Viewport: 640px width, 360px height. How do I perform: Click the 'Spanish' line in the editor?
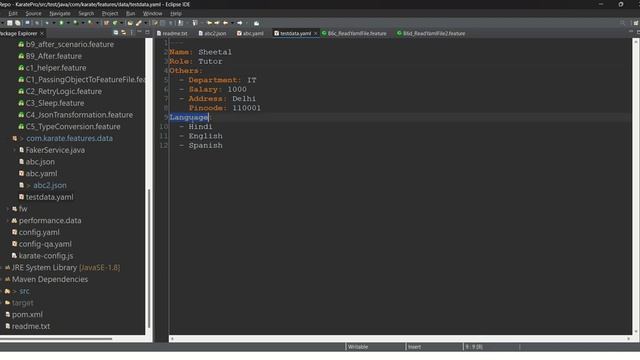[x=205, y=145]
